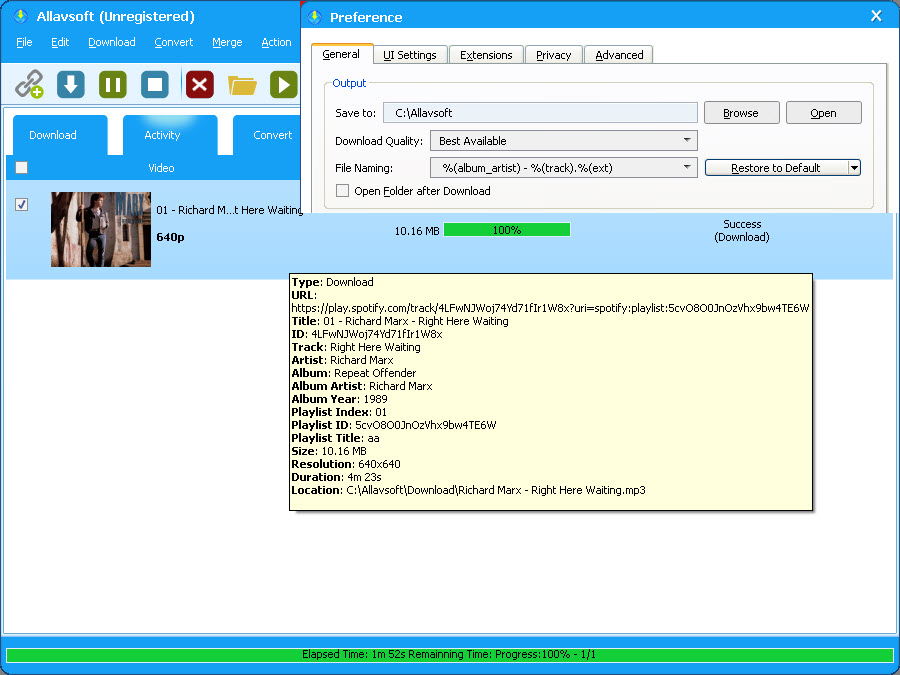Click 'Resolution: 640x640' tooltip line
This screenshot has width=900, height=675.
point(346,464)
